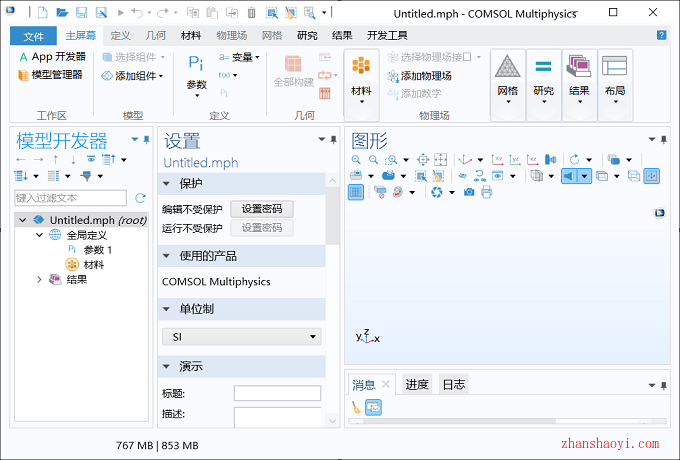Image resolution: width=680 pixels, height=460 pixels.
Task: Collapse the Untitled.mph root node
Action: 23,220
